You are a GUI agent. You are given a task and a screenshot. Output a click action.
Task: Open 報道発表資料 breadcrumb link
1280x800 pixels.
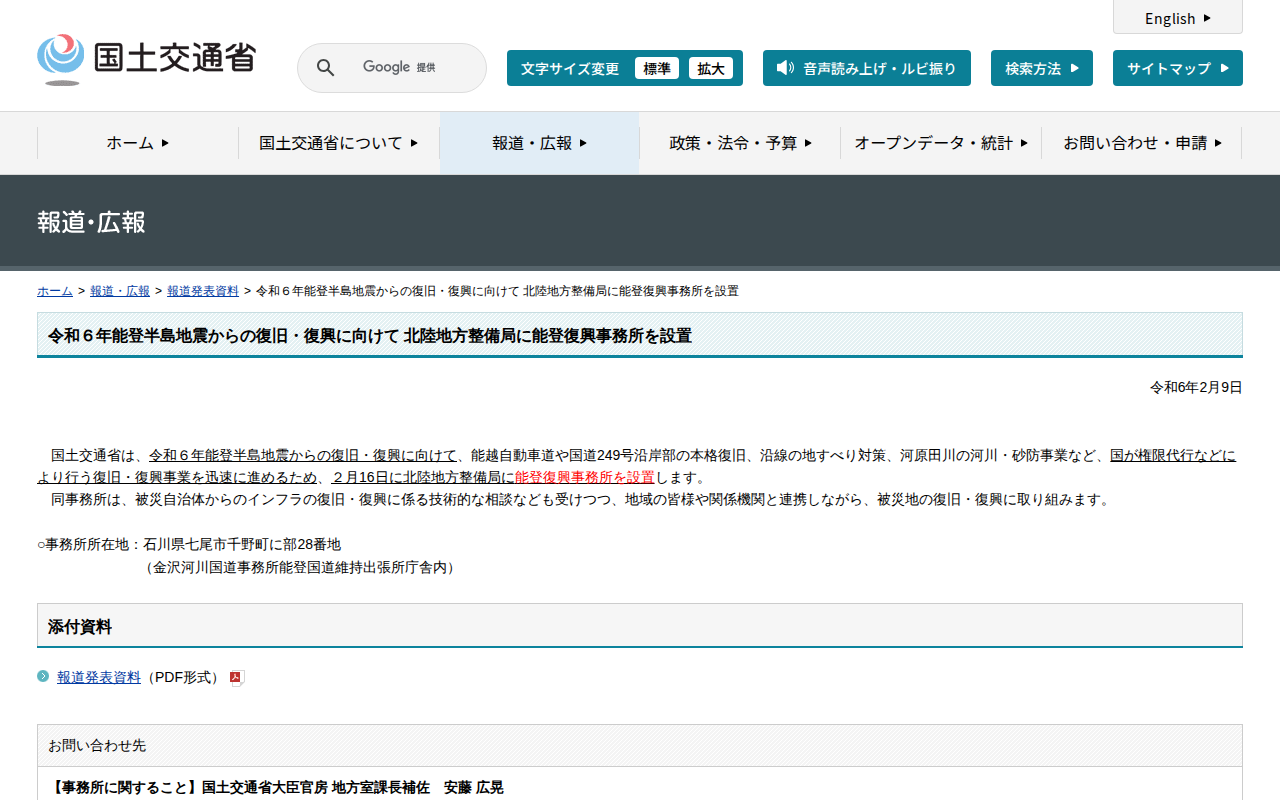203,291
